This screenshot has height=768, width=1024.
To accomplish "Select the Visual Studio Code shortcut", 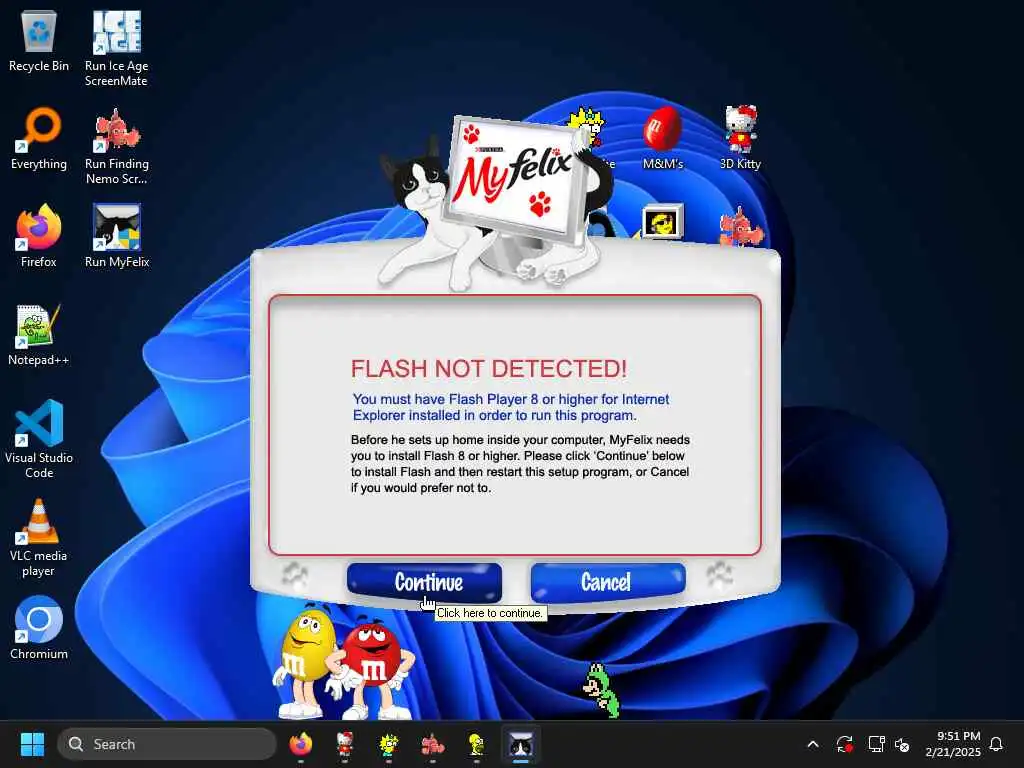I will [39, 439].
